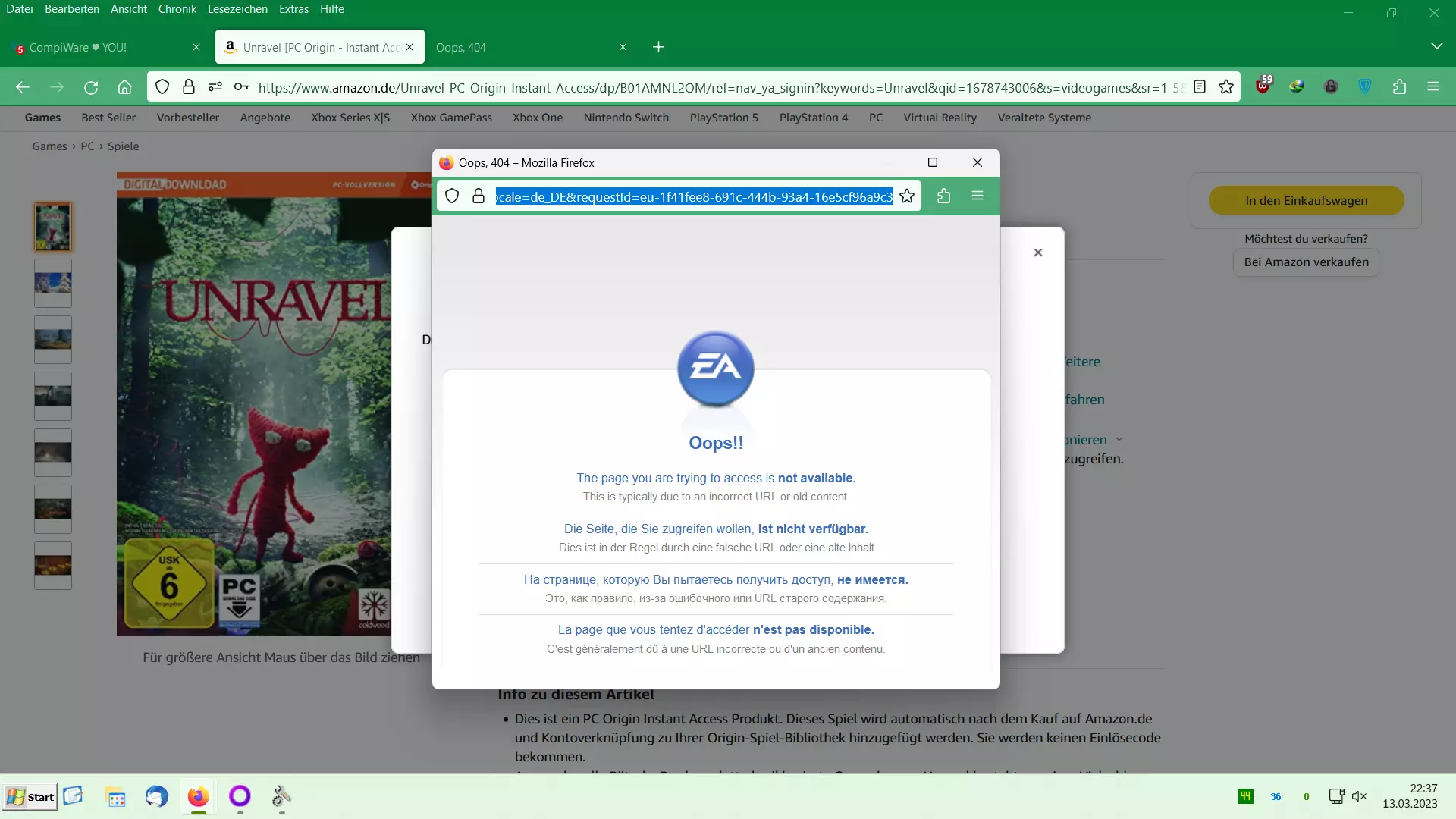Open the Hilfe menu
The image size is (1456, 819).
[x=332, y=9]
